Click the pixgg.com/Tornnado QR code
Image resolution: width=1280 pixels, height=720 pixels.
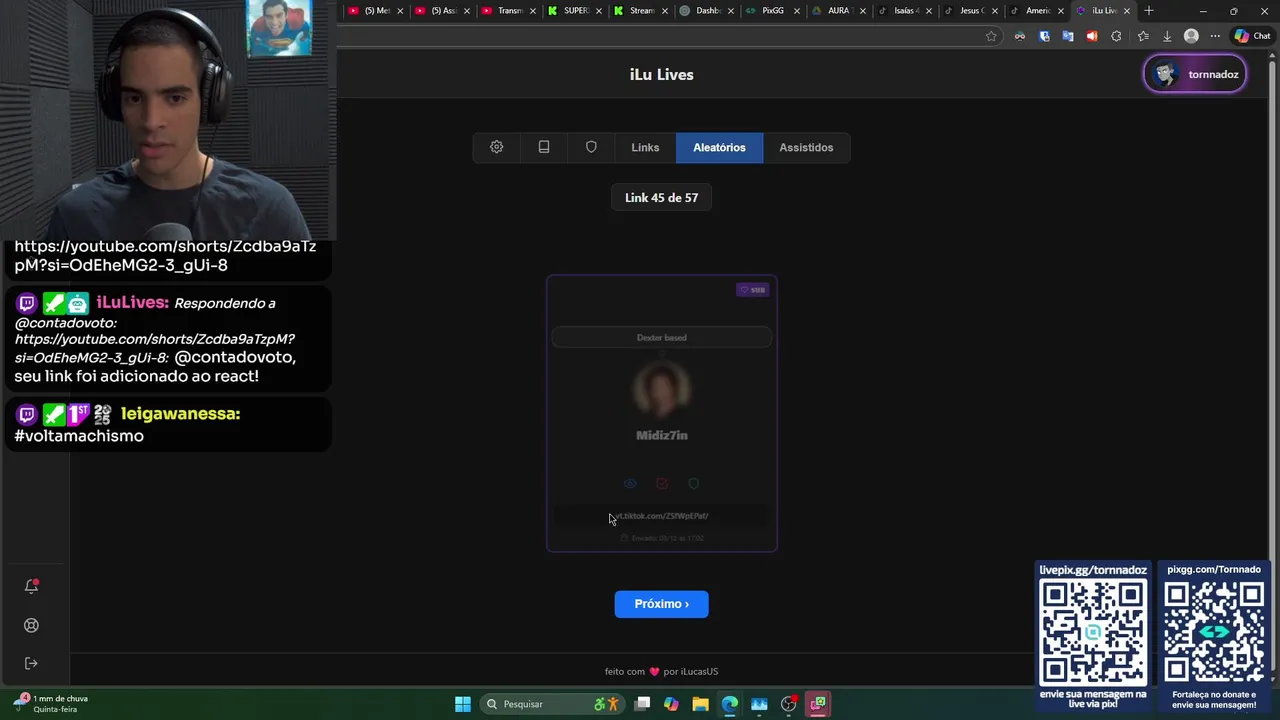coord(1214,633)
